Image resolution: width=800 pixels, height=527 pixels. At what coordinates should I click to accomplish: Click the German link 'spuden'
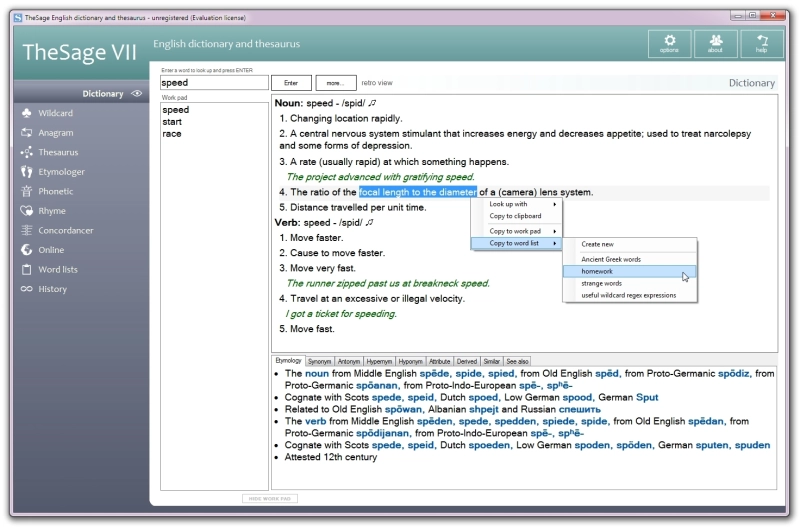point(753,445)
